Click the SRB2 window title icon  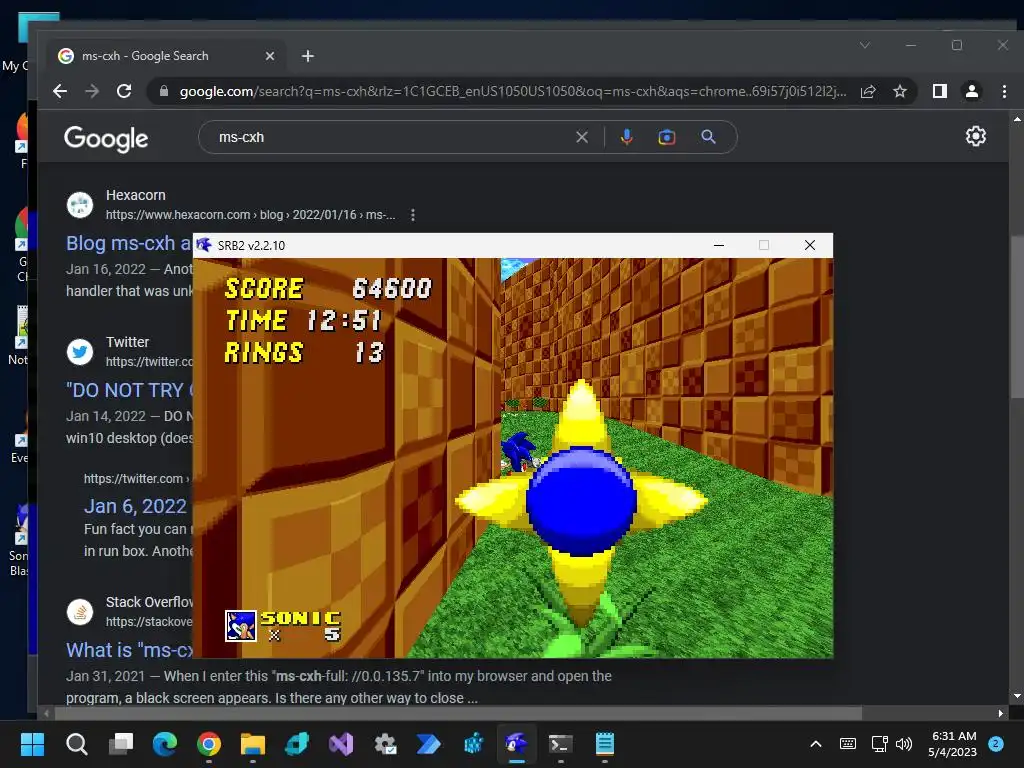[204, 245]
